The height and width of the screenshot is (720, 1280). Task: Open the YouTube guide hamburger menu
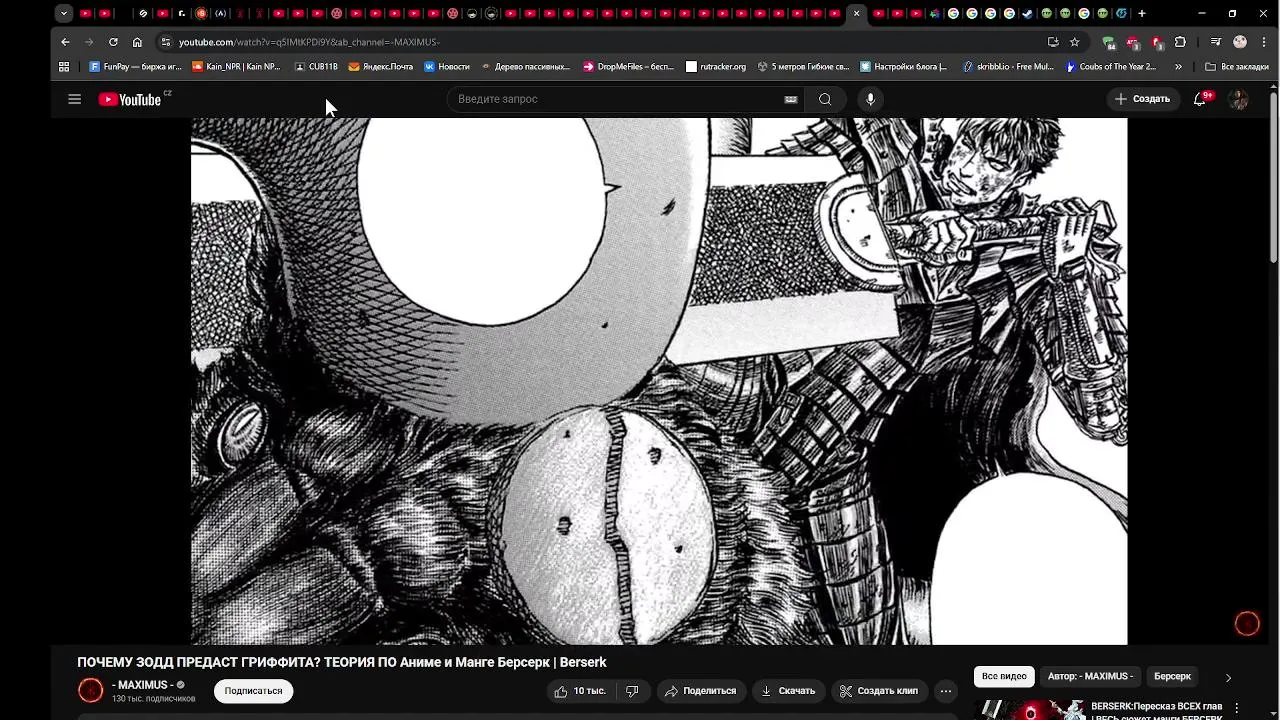[x=74, y=99]
